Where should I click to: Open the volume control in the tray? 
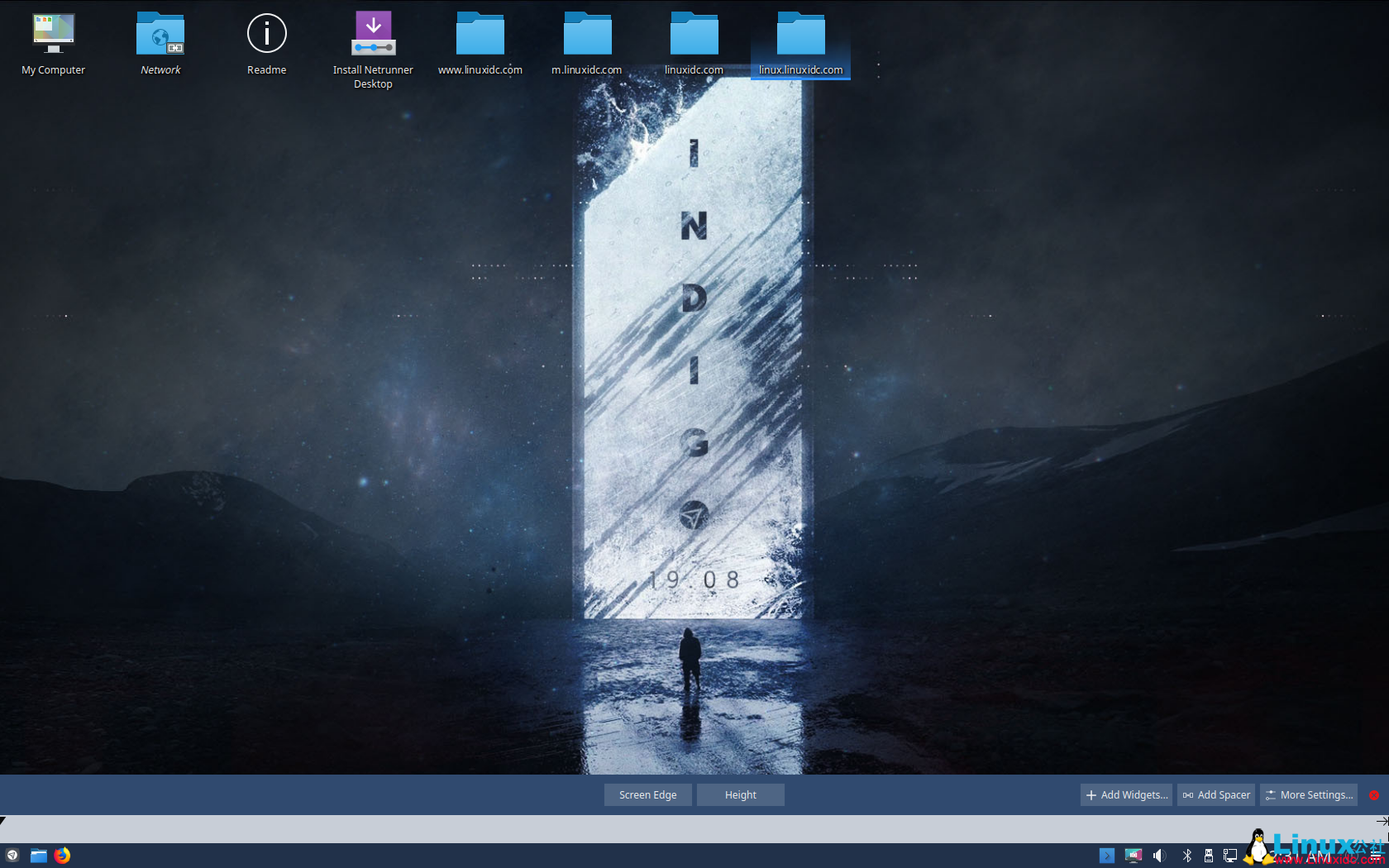[1159, 856]
